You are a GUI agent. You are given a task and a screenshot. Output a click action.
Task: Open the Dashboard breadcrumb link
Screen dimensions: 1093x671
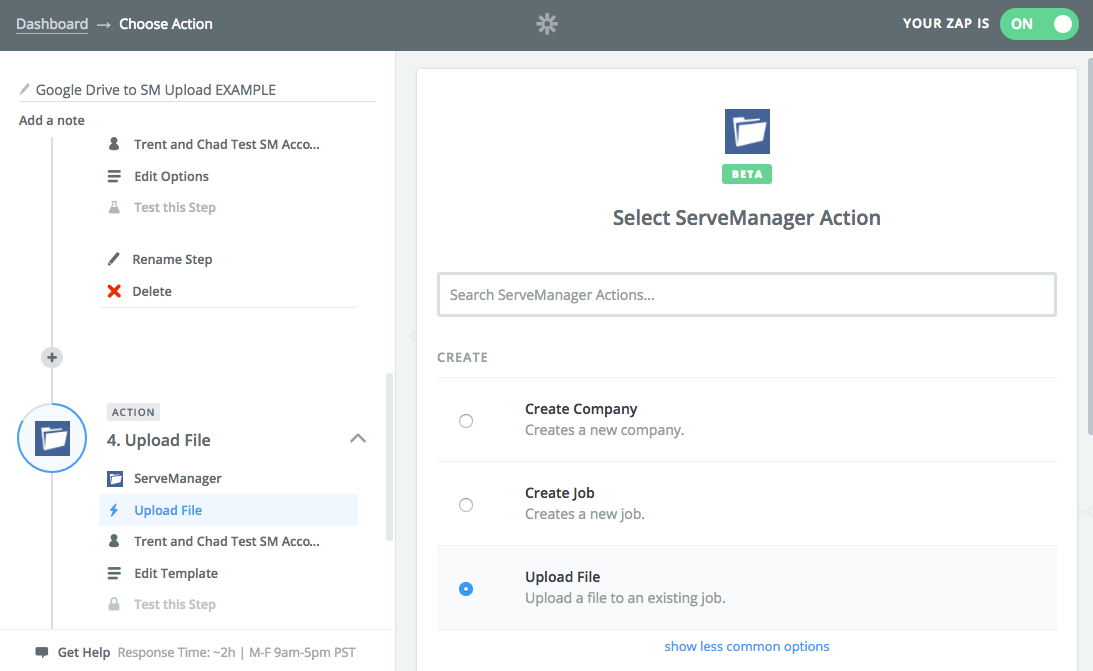pyautogui.click(x=52, y=24)
